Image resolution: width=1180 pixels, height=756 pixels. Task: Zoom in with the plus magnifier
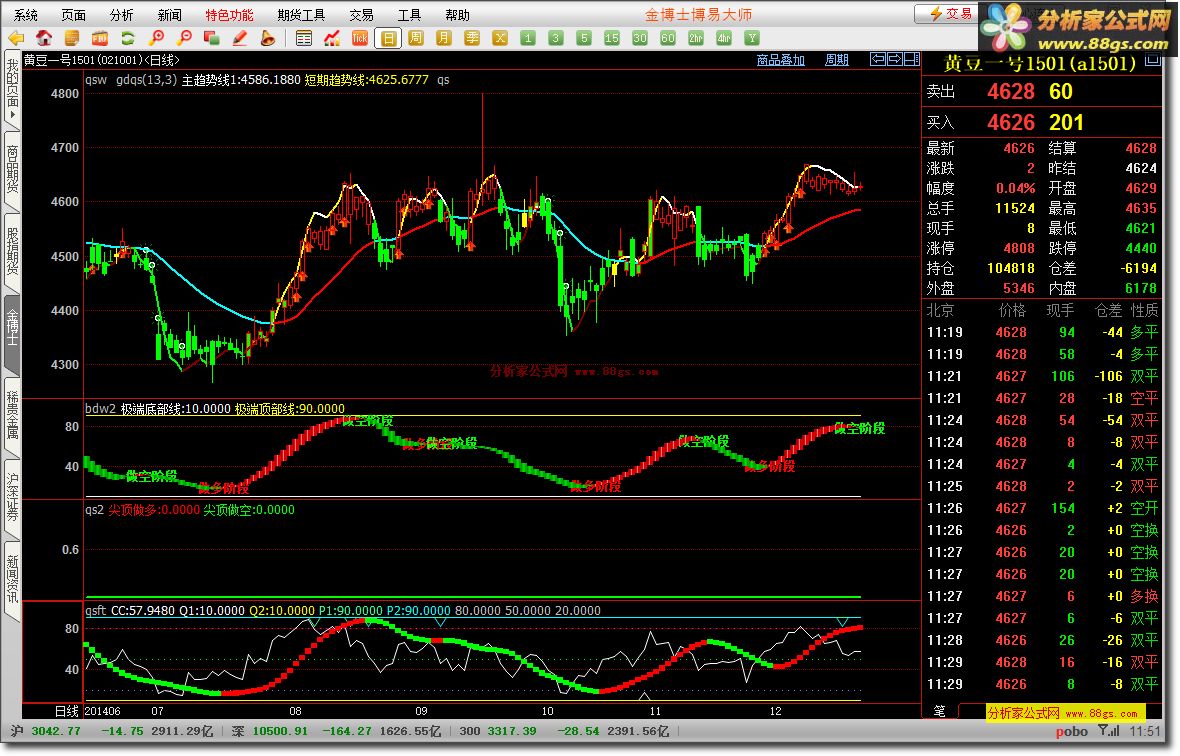tap(157, 38)
